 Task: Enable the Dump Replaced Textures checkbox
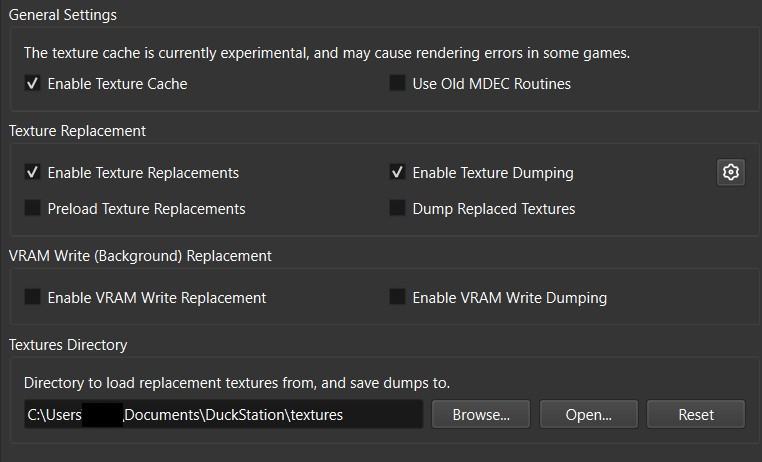point(397,209)
